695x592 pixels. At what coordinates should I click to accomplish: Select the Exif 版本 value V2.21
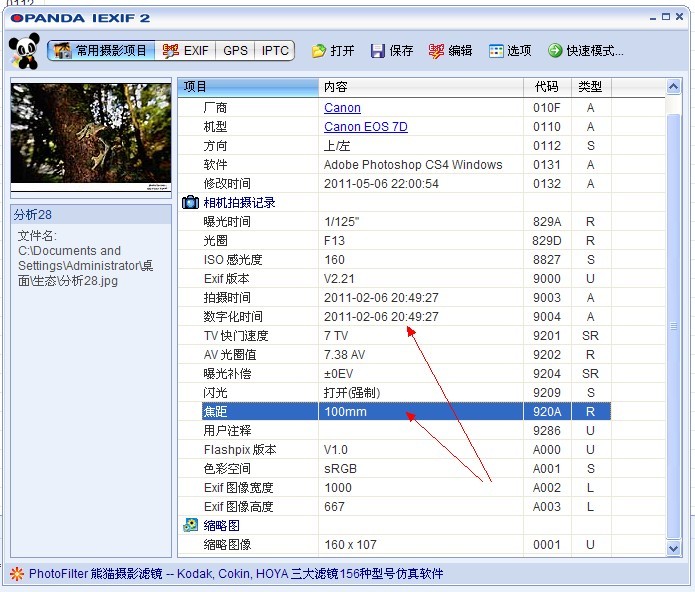339,279
